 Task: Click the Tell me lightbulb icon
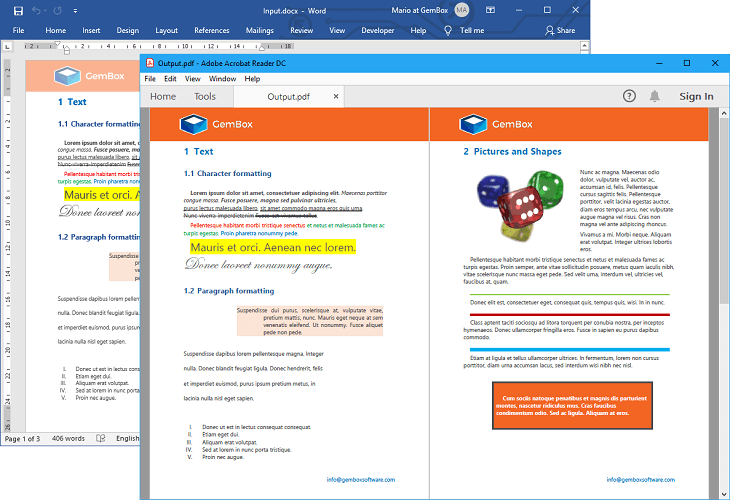(x=445, y=30)
